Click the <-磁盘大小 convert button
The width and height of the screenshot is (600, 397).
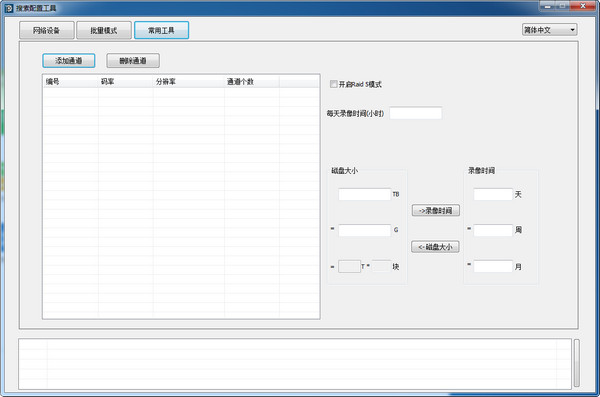(435, 247)
